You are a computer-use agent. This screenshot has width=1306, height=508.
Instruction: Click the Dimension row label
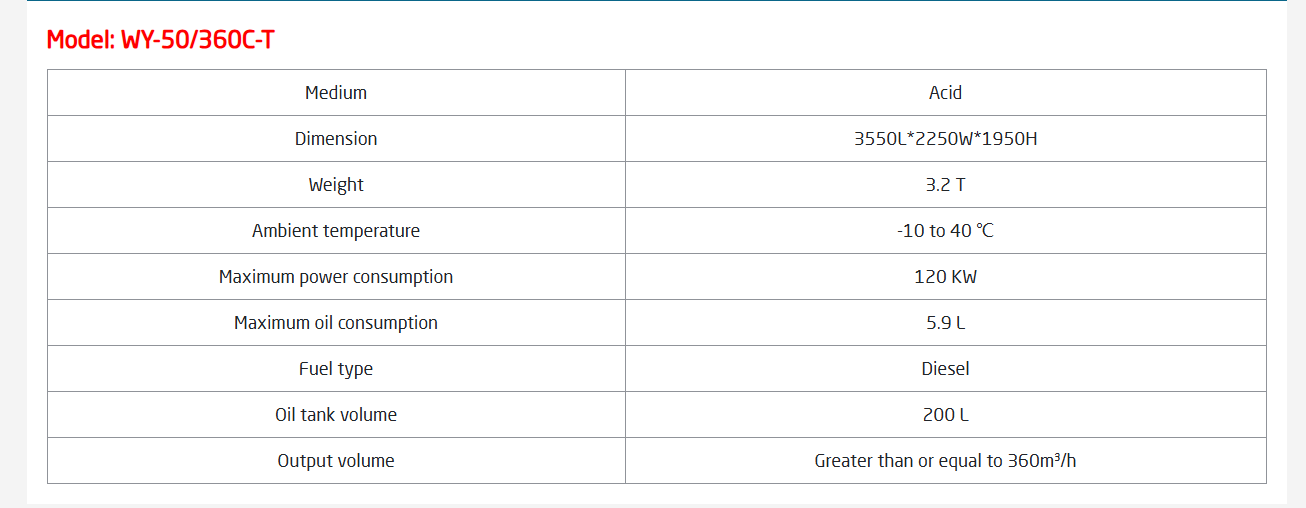coord(336,139)
